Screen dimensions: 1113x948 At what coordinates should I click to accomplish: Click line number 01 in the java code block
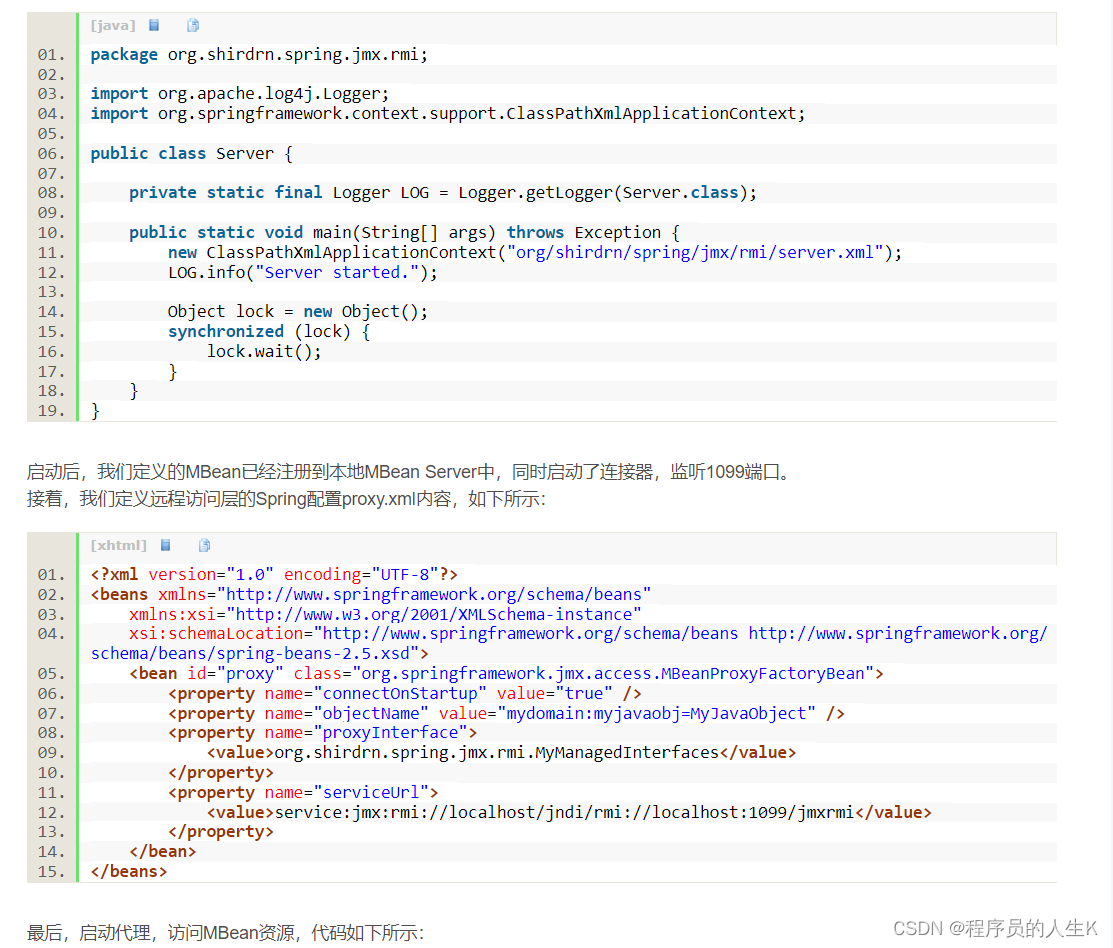point(53,54)
